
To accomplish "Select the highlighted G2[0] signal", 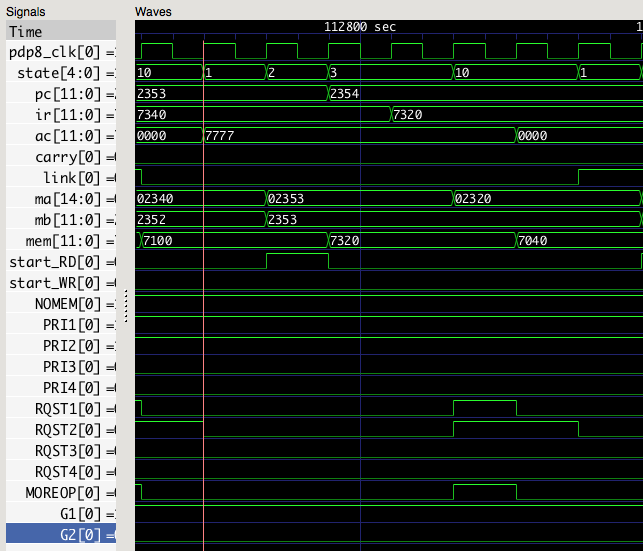I will click(x=61, y=535).
